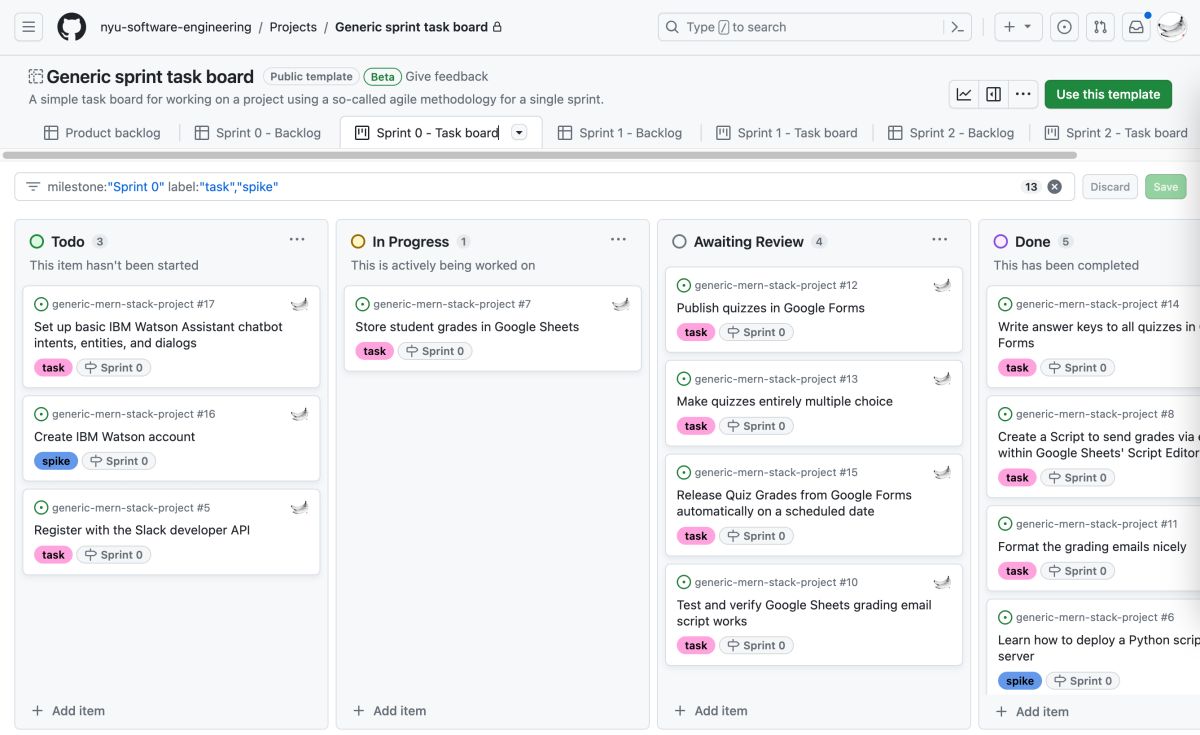This screenshot has width=1200, height=735.
Task: Click the horizontal tab scrollbar
Action: (540, 155)
